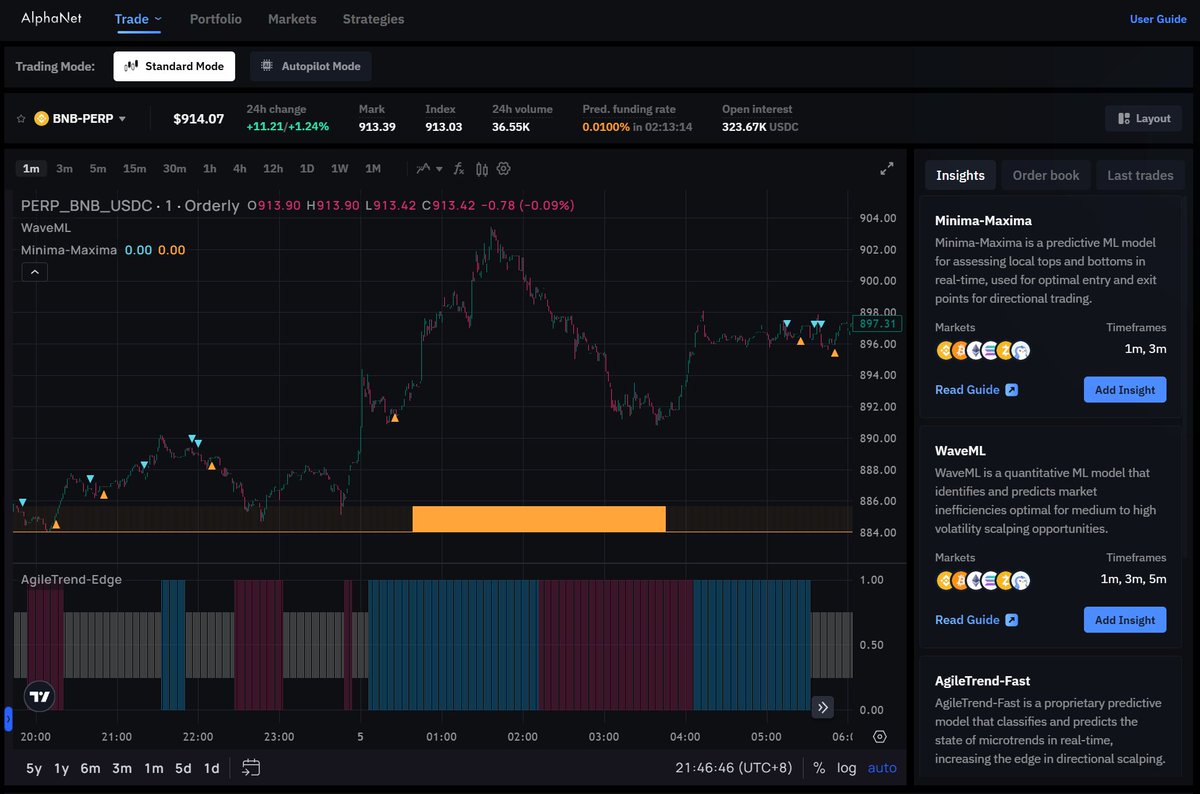Click the Mark price 913.39

[x=377, y=127]
